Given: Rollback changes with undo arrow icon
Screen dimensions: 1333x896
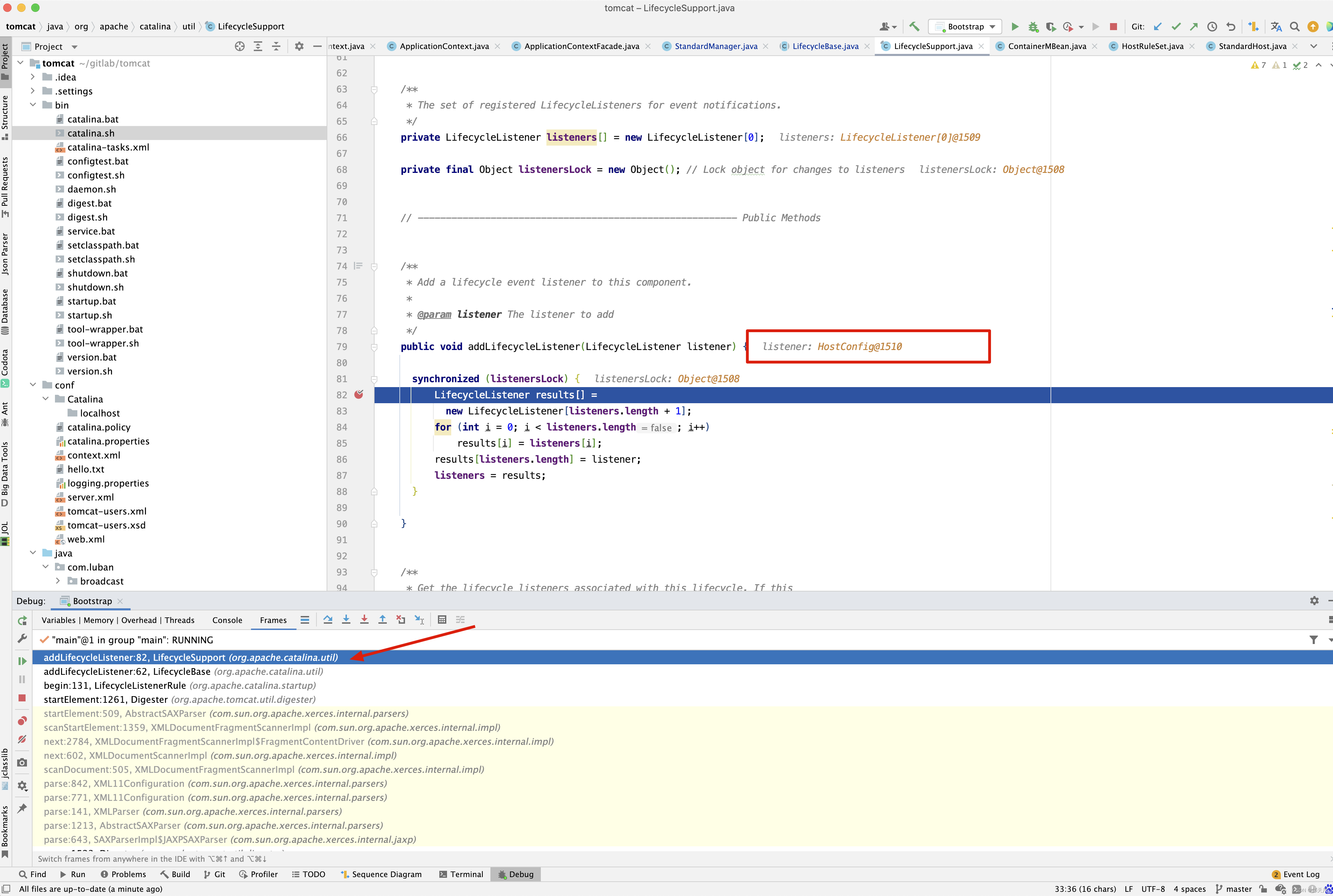Looking at the screenshot, I should point(1231,26).
